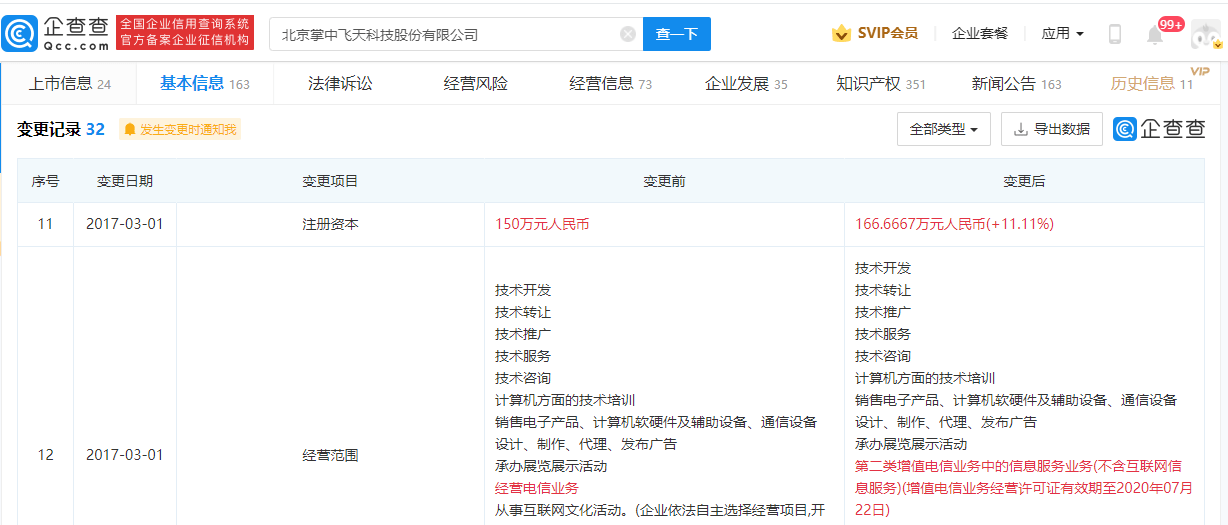Click the 变更后 column header
The width and height of the screenshot is (1228, 525).
click(x=1024, y=181)
